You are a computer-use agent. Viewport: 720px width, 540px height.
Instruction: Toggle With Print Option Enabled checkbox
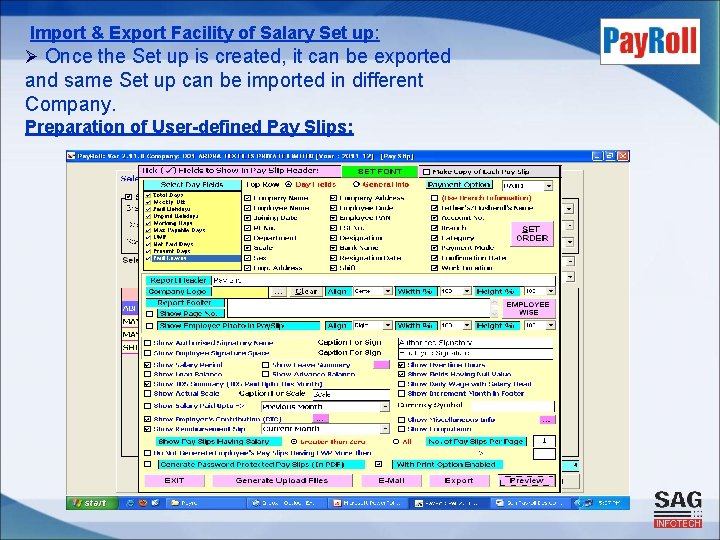[x=378, y=464]
